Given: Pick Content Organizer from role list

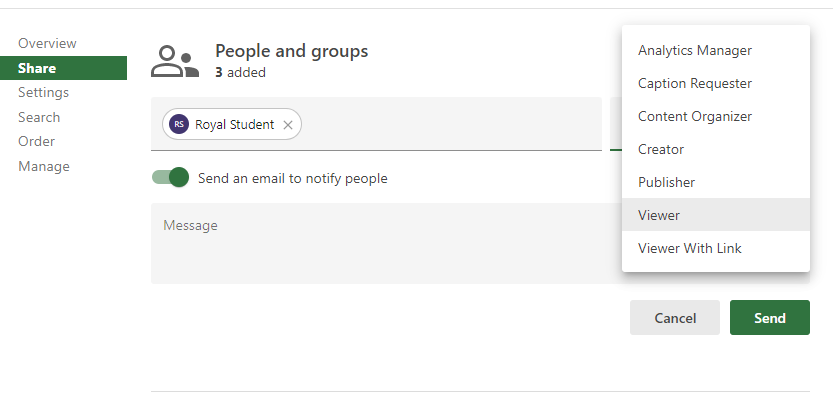Looking at the screenshot, I should pyautogui.click(x=694, y=116).
